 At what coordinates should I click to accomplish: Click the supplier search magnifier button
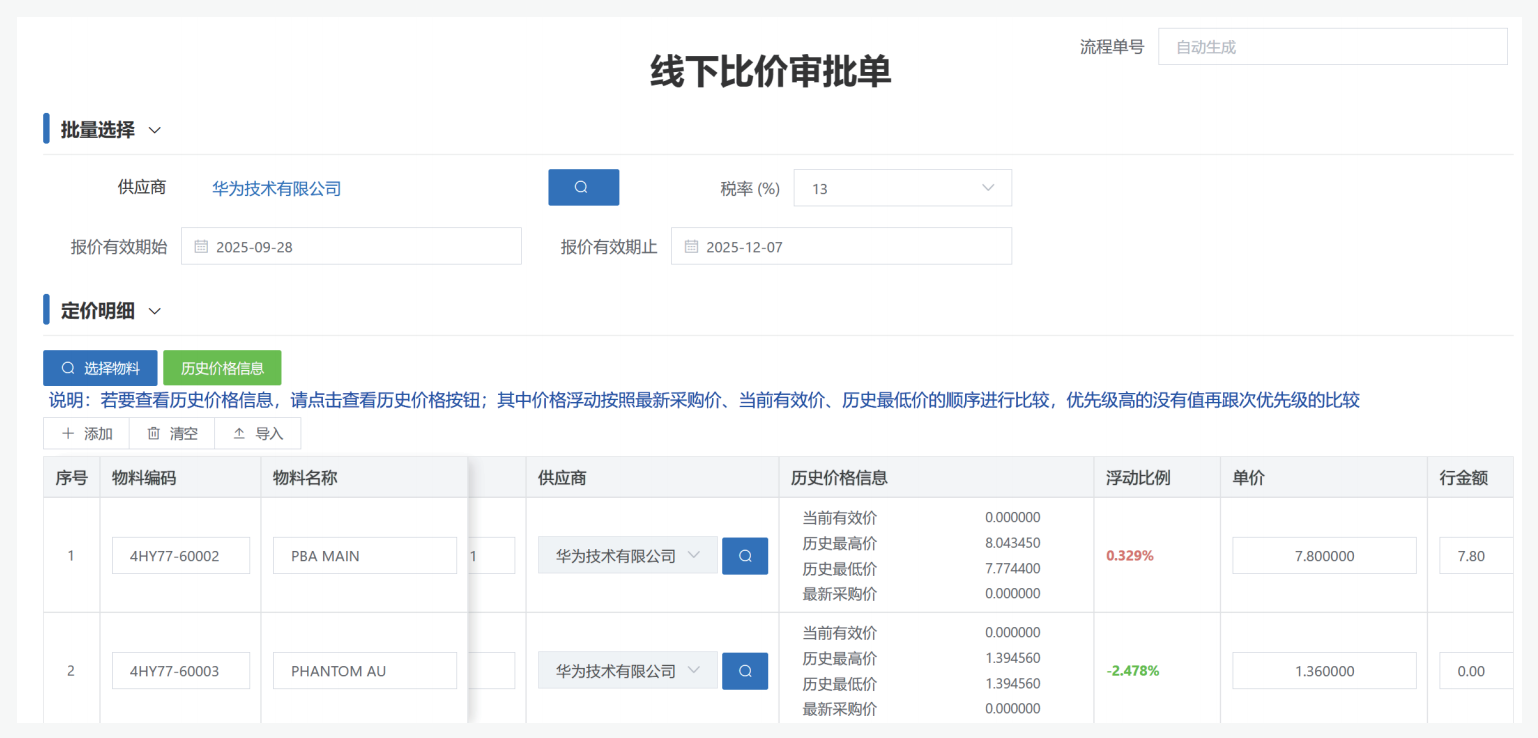583,187
